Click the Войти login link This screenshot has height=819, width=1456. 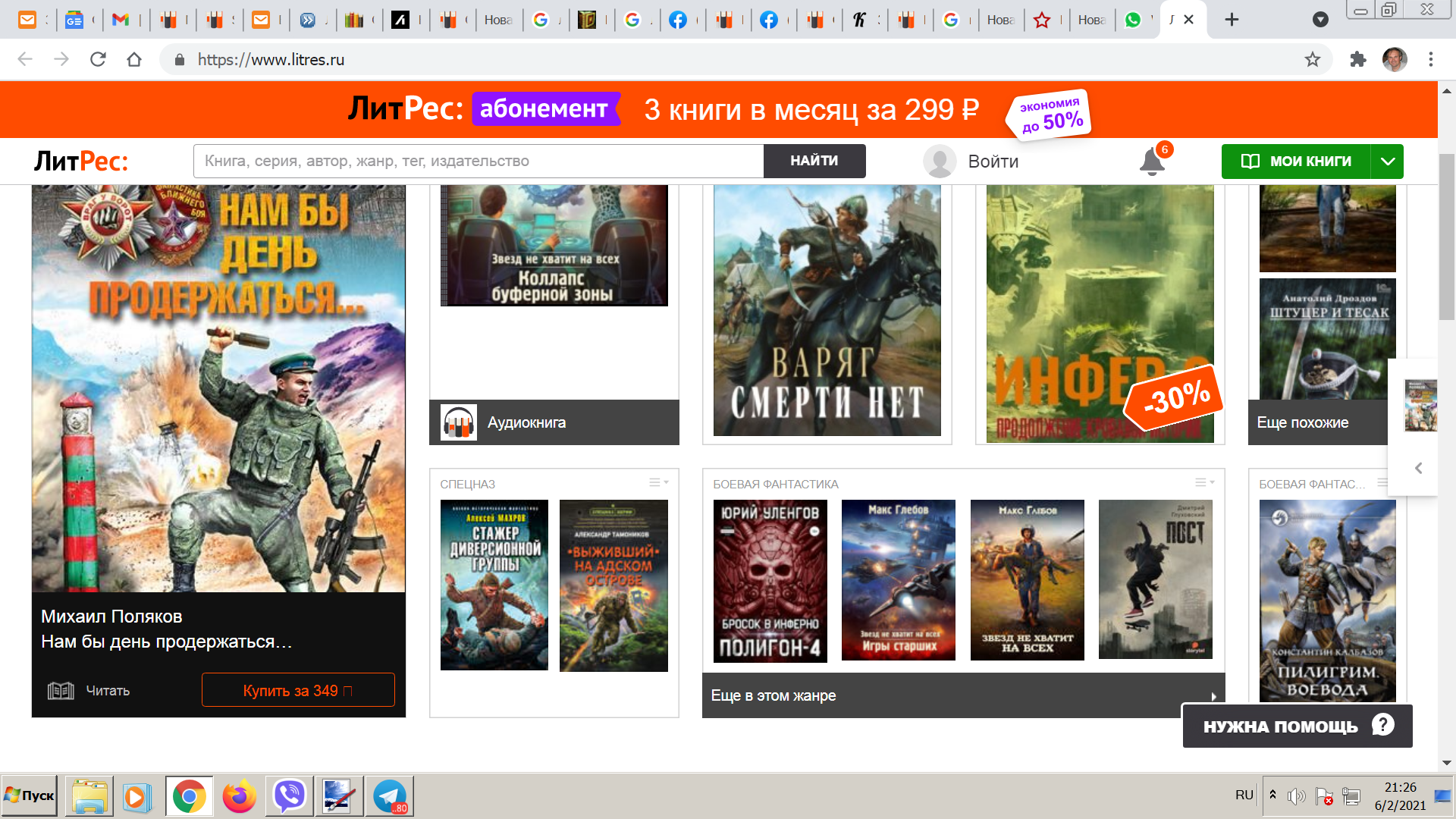[993, 162]
